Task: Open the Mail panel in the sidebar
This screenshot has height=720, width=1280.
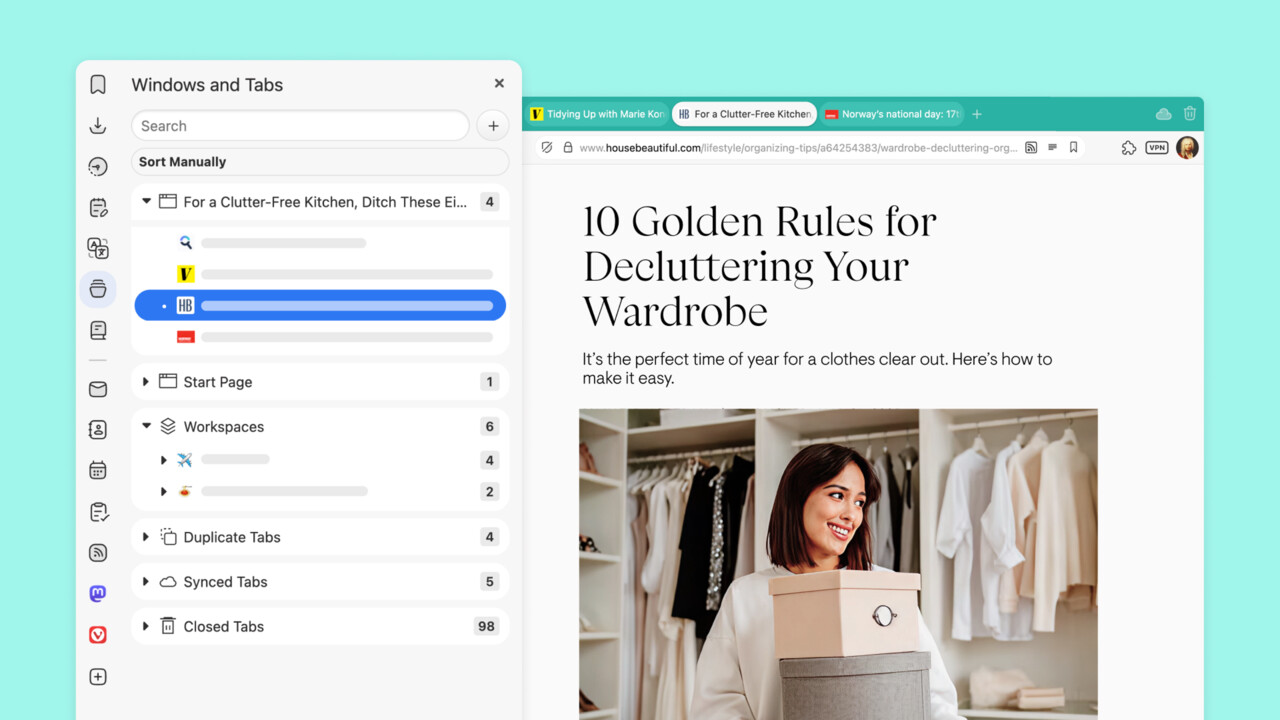Action: tap(97, 389)
